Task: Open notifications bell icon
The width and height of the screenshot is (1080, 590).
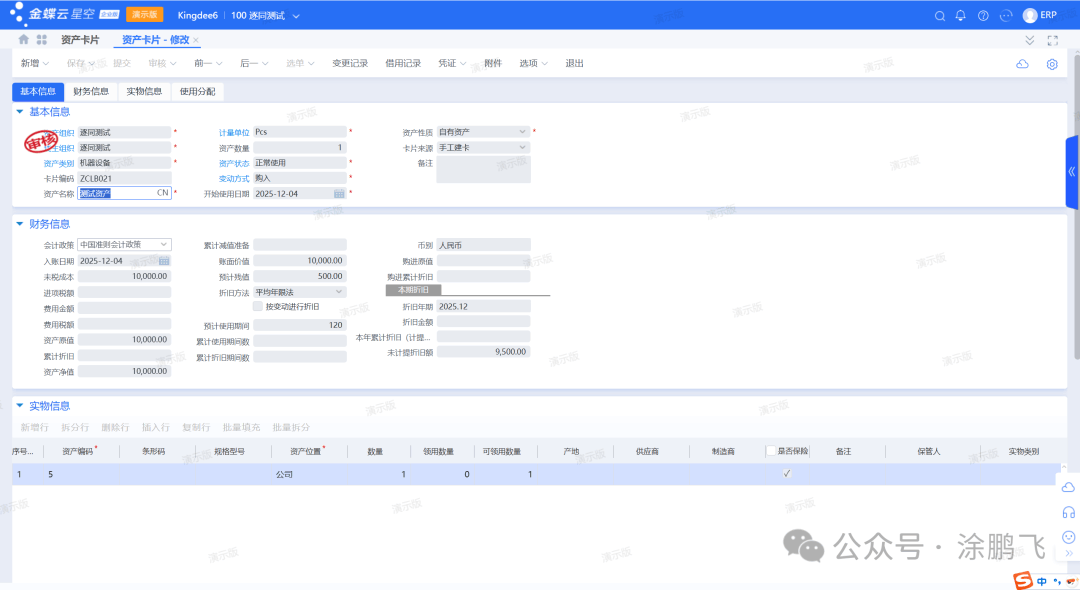Action: (961, 16)
